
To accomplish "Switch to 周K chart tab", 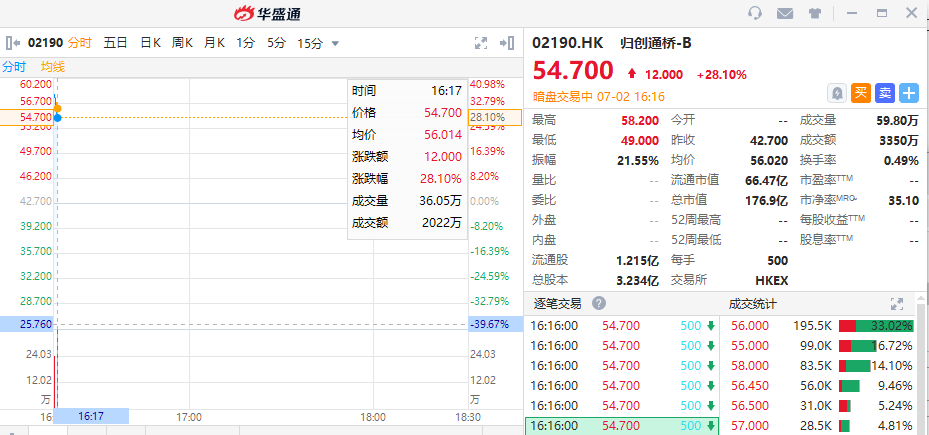I will tap(182, 43).
